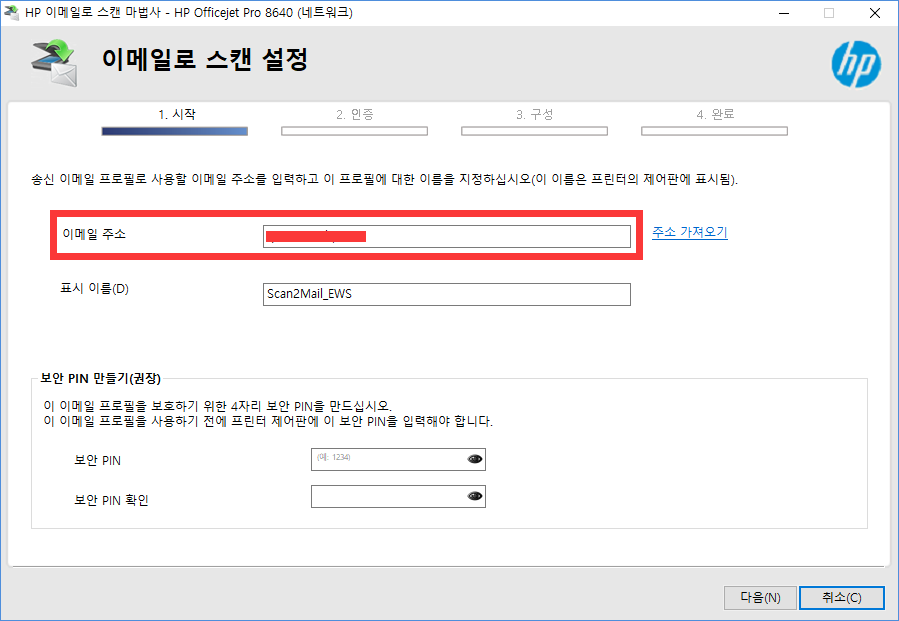Click the 3. 구성 progress bar
The image size is (899, 621).
coord(534,131)
